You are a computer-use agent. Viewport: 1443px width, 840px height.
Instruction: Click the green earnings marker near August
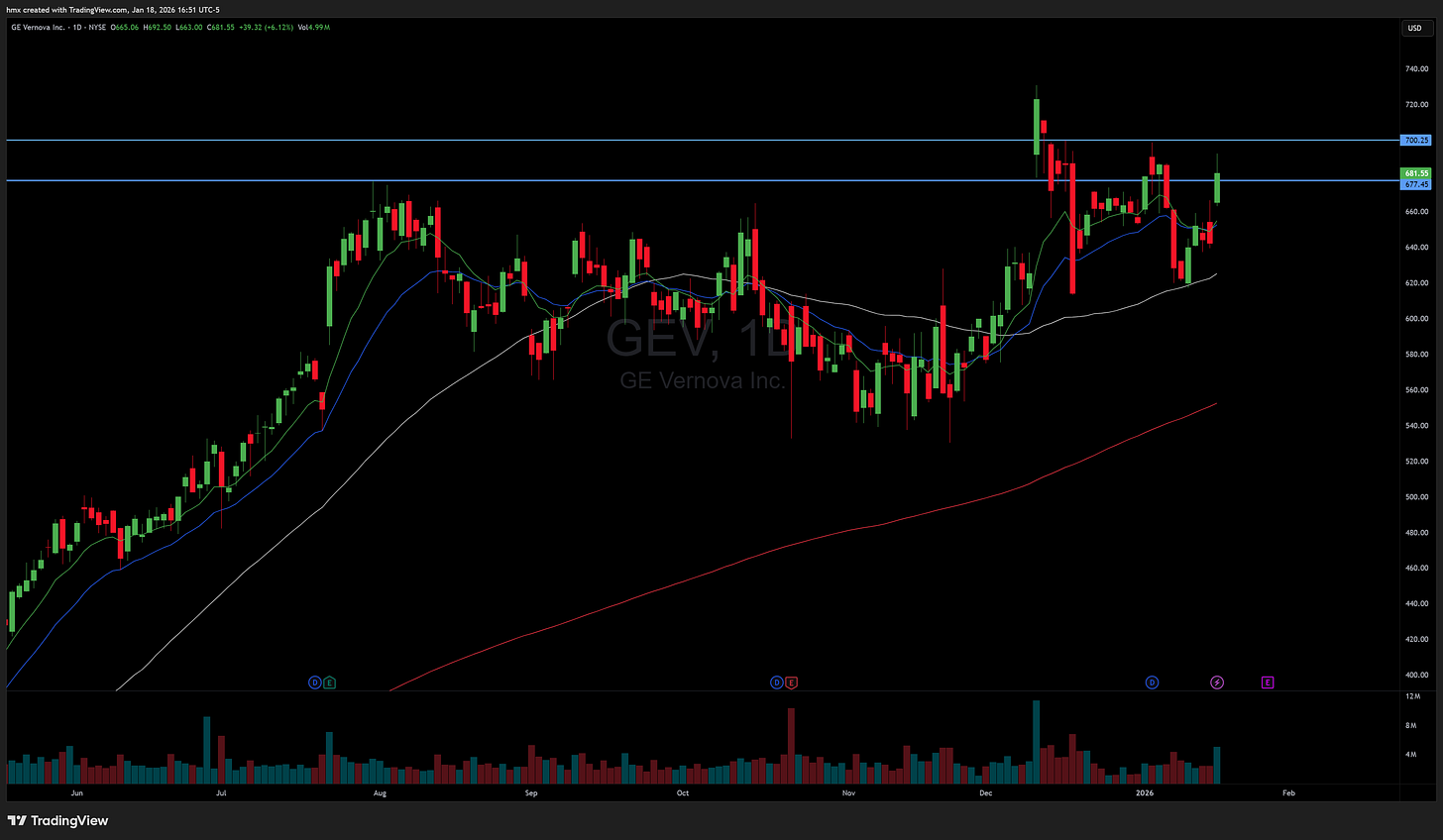tap(329, 682)
